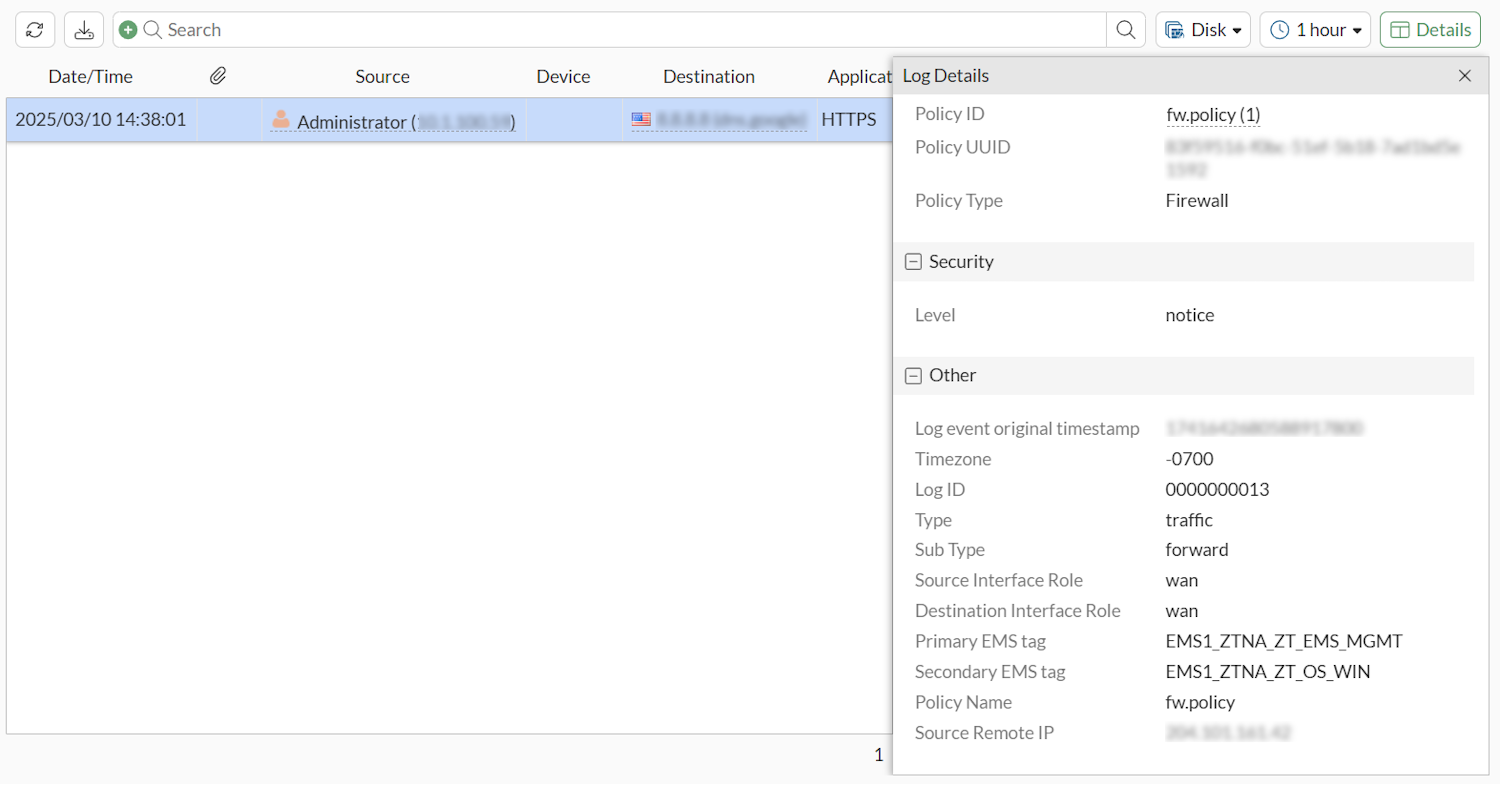
Task: Open the 1 hour time range dropdown
Action: 1315,29
